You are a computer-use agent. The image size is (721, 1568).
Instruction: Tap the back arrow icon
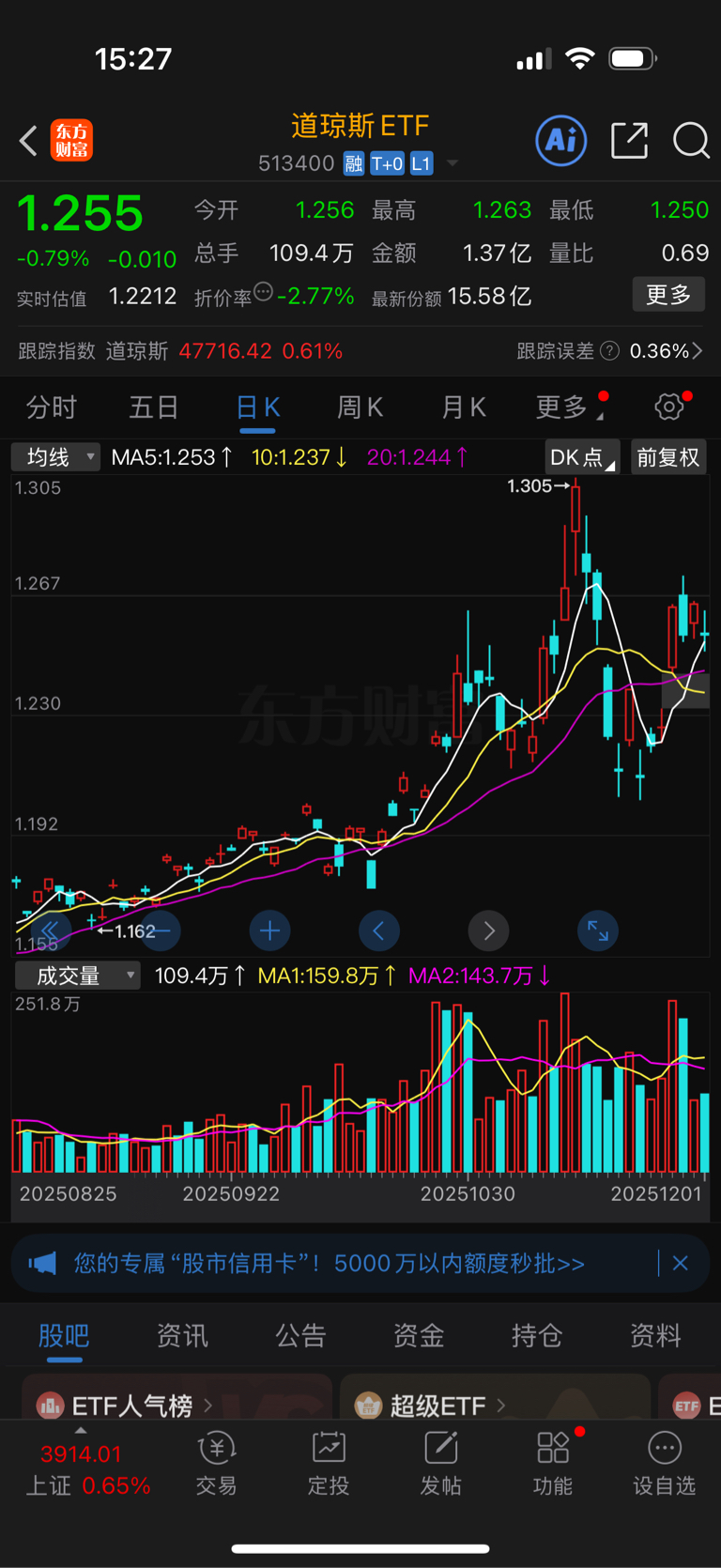(x=29, y=142)
